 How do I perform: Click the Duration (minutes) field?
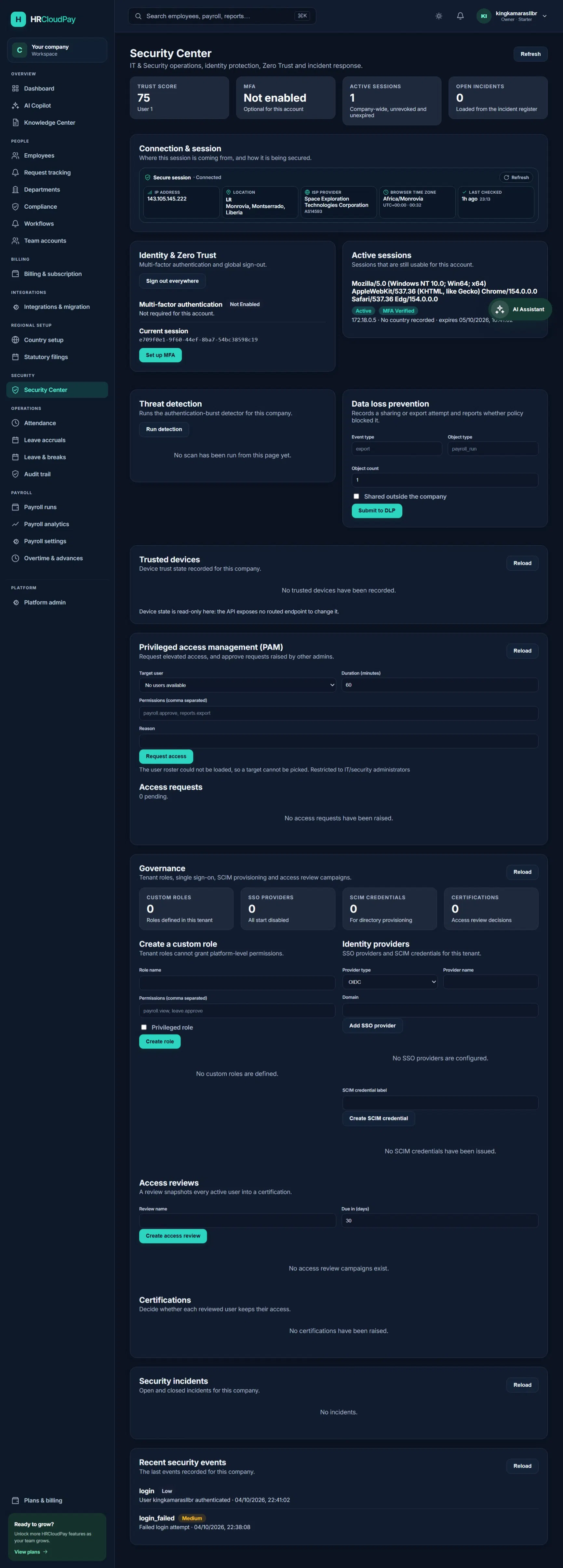[440, 686]
